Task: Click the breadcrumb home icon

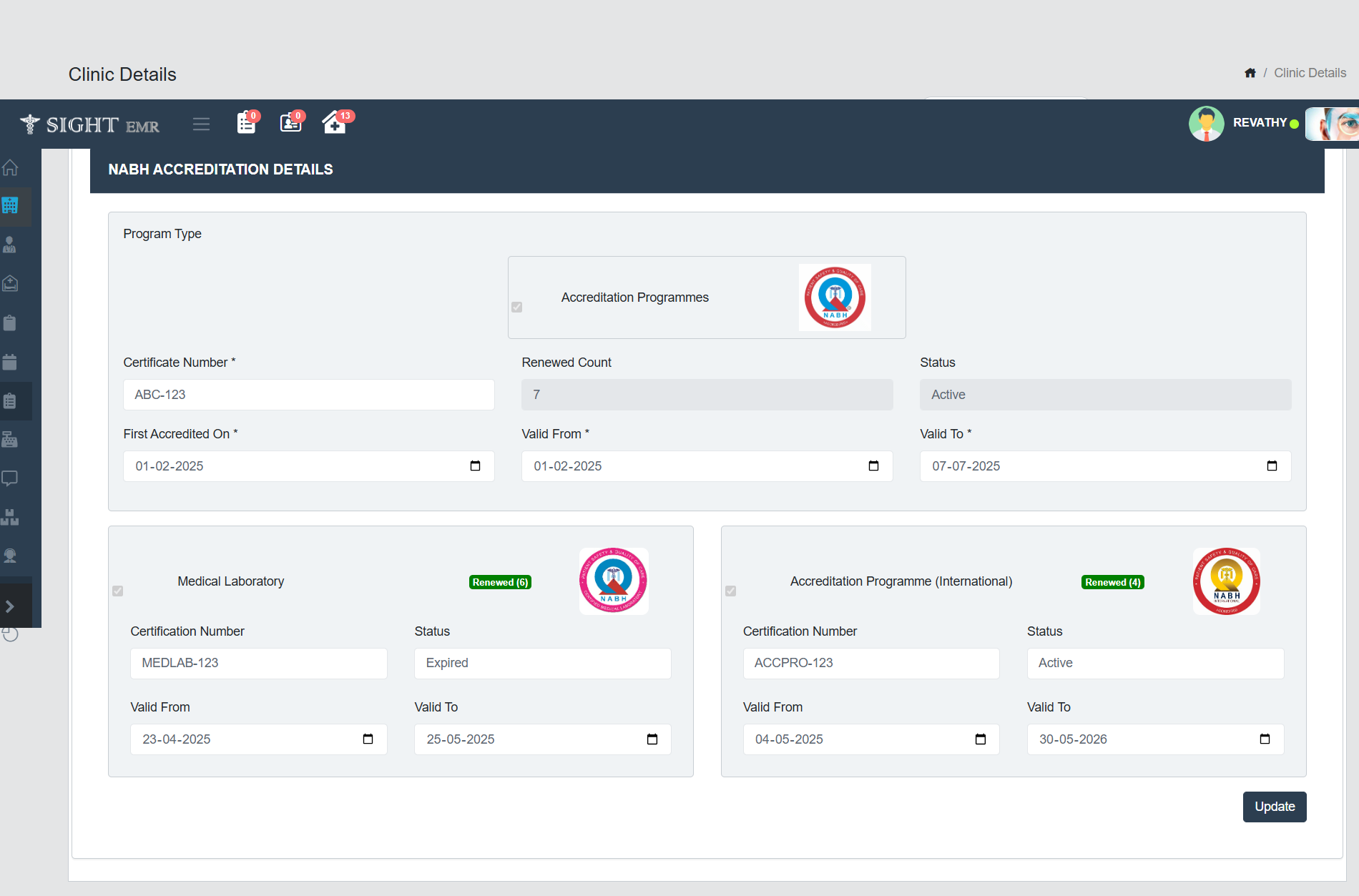Action: tap(1250, 73)
